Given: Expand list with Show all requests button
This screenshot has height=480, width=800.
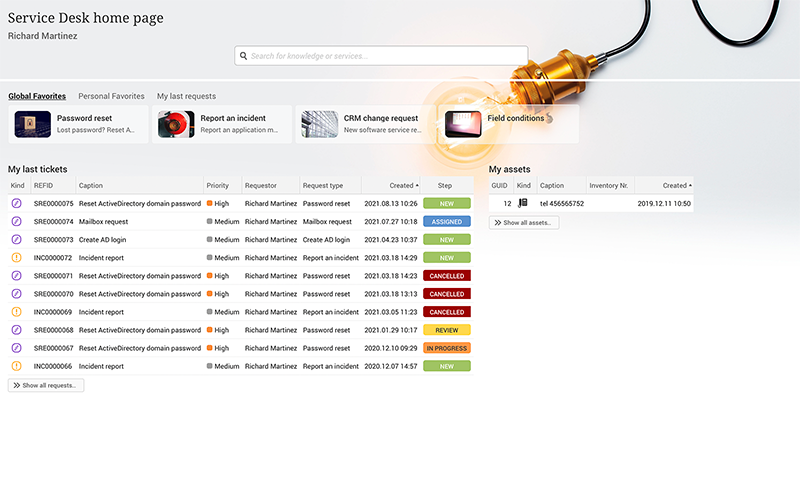Looking at the screenshot, I should tap(46, 385).
